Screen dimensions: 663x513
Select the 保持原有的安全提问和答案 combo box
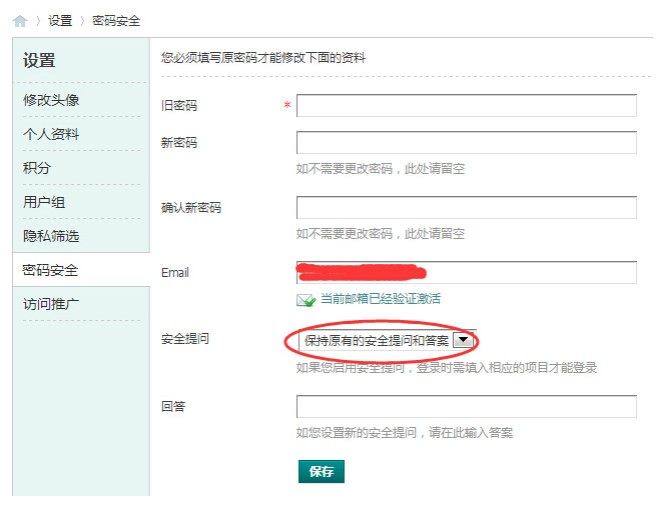click(x=387, y=340)
